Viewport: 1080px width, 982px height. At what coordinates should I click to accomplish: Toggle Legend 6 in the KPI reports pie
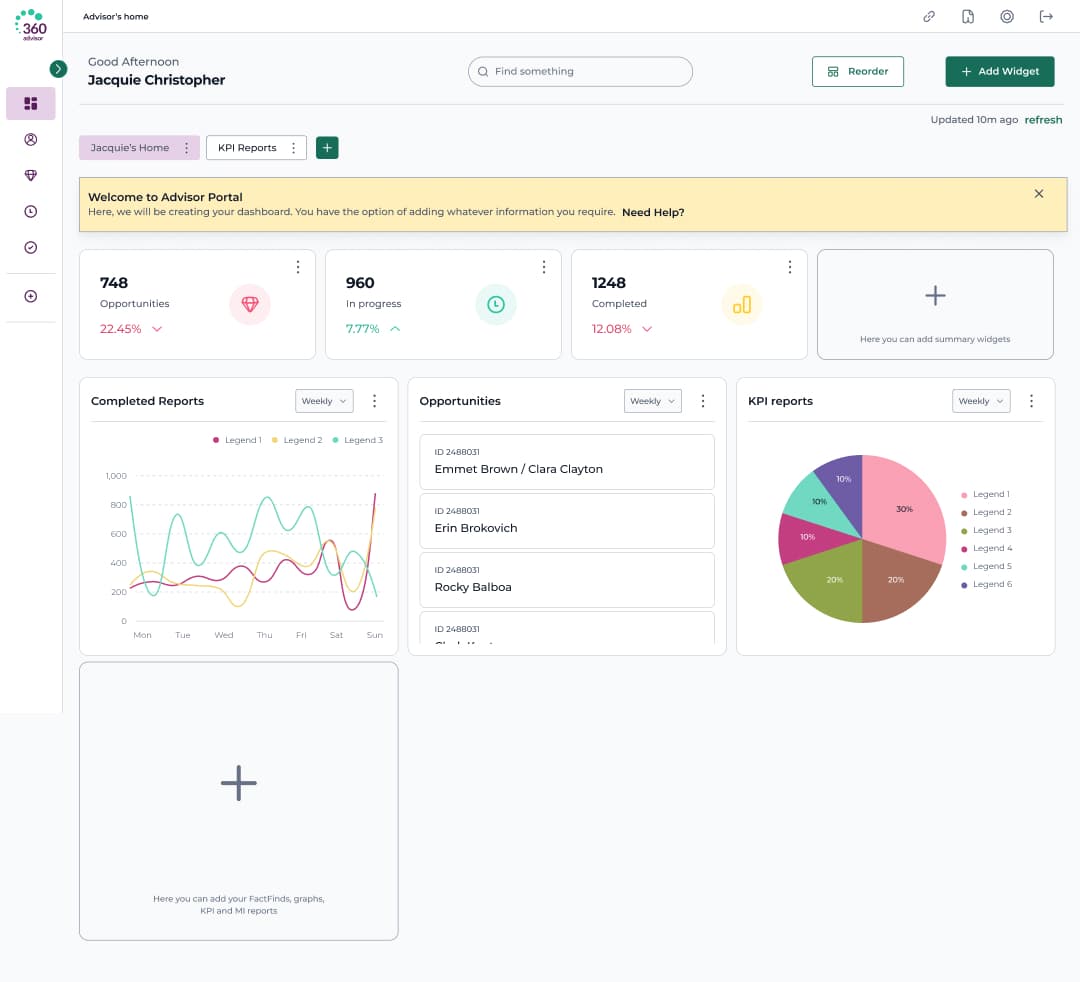pos(986,584)
